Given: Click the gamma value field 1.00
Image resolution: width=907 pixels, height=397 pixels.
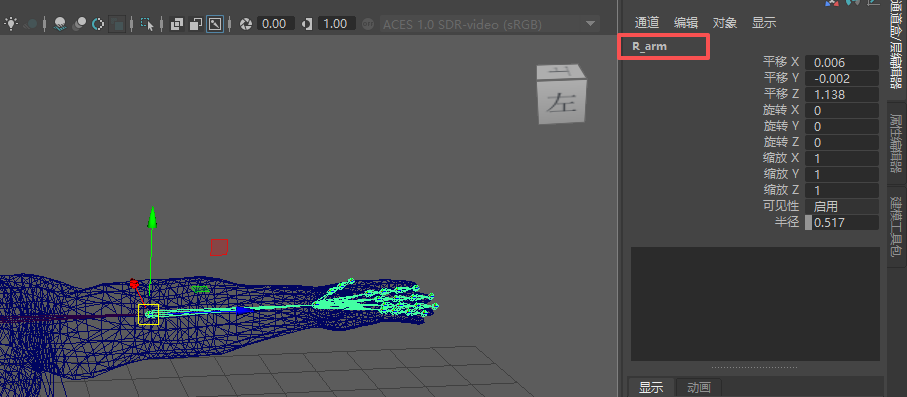Looking at the screenshot, I should [337, 24].
